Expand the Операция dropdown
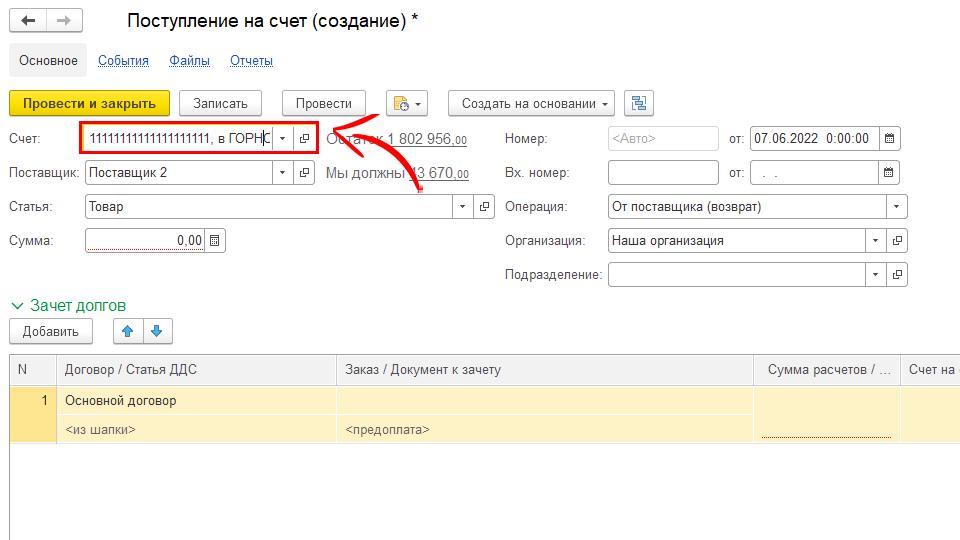This screenshot has height=540, width=960. [897, 207]
